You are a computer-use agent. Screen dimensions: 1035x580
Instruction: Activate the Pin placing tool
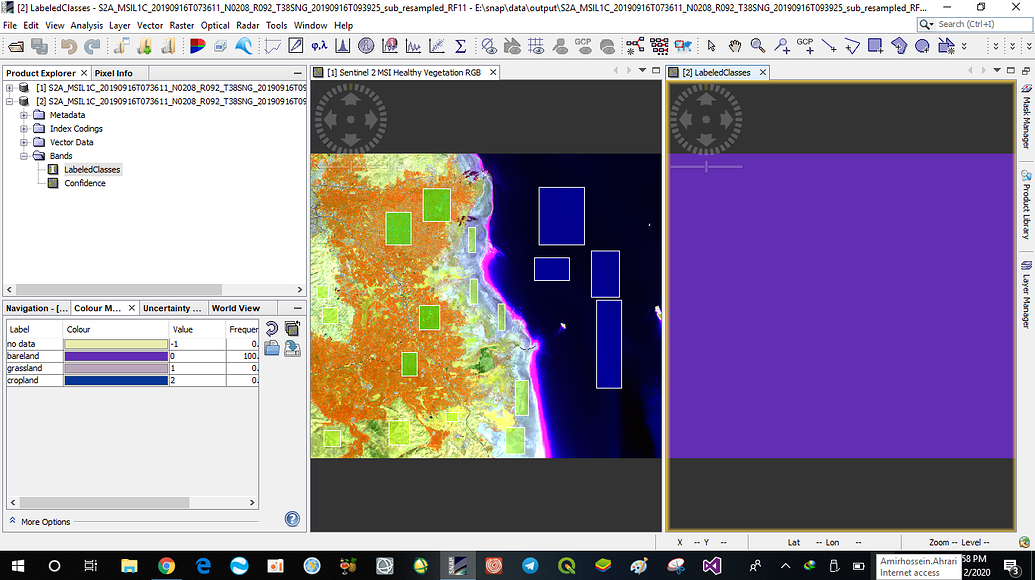(x=782, y=46)
